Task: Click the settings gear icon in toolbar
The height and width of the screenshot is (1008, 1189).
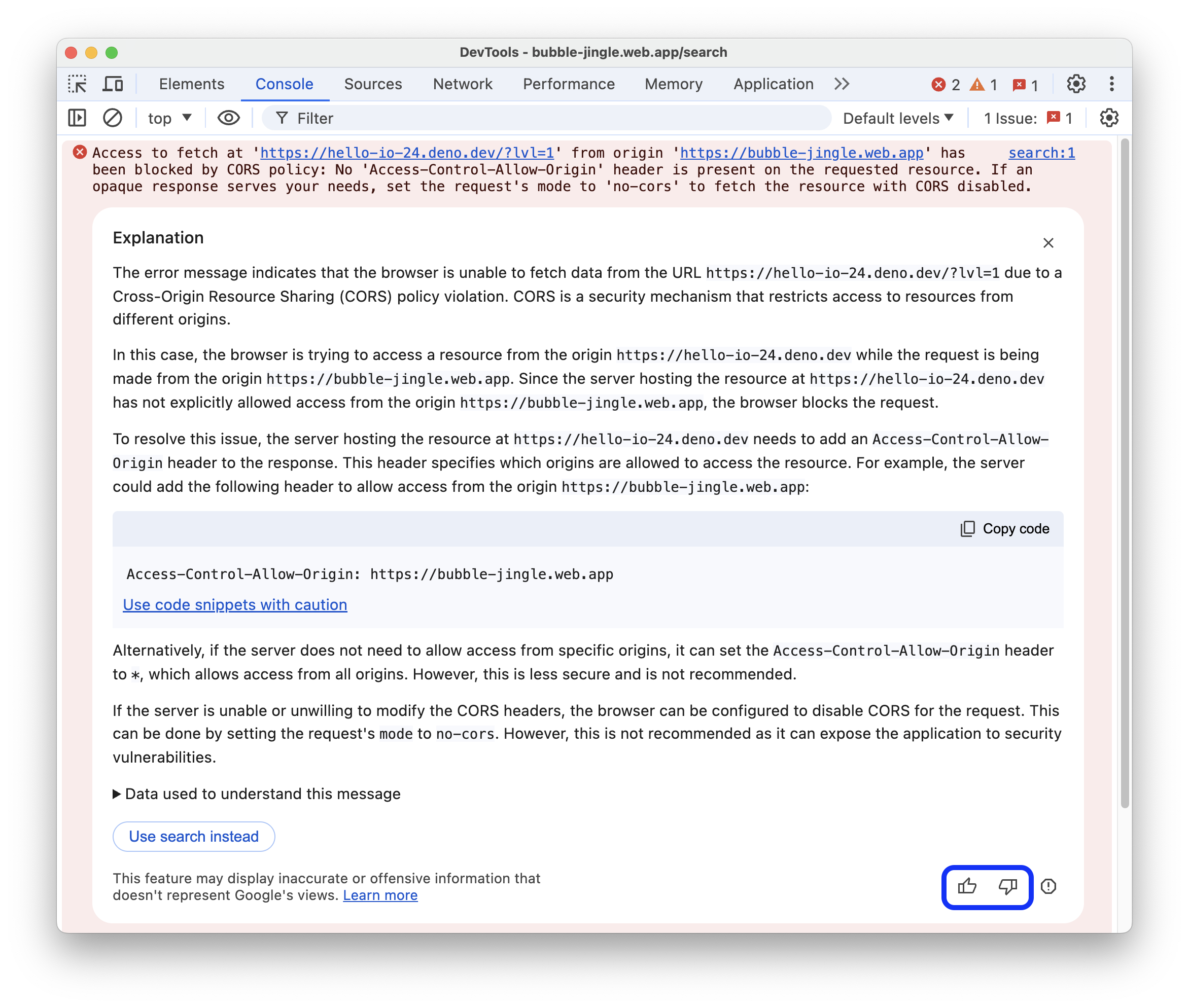Action: pos(1075,83)
